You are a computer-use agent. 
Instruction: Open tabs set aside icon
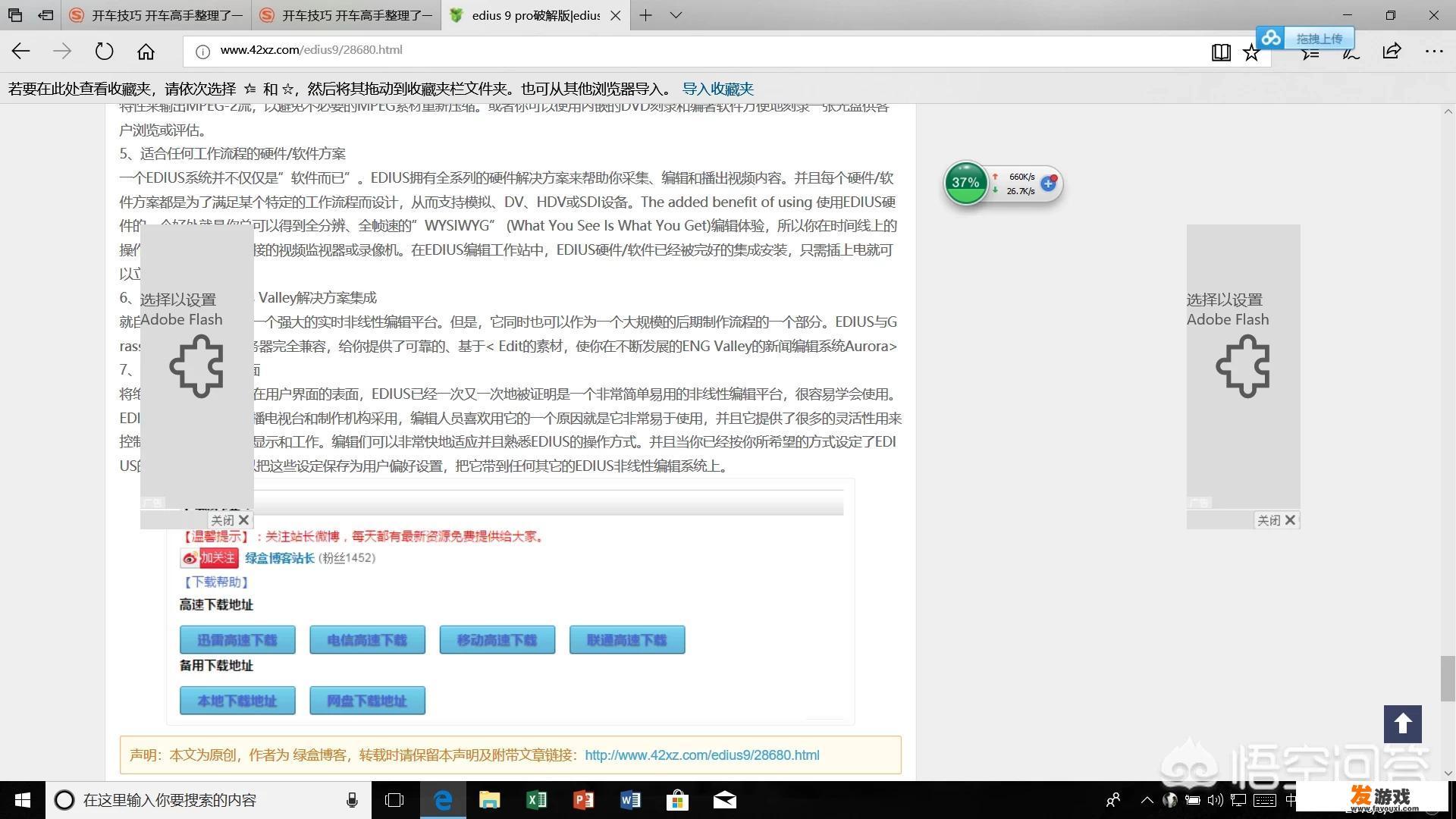point(15,15)
